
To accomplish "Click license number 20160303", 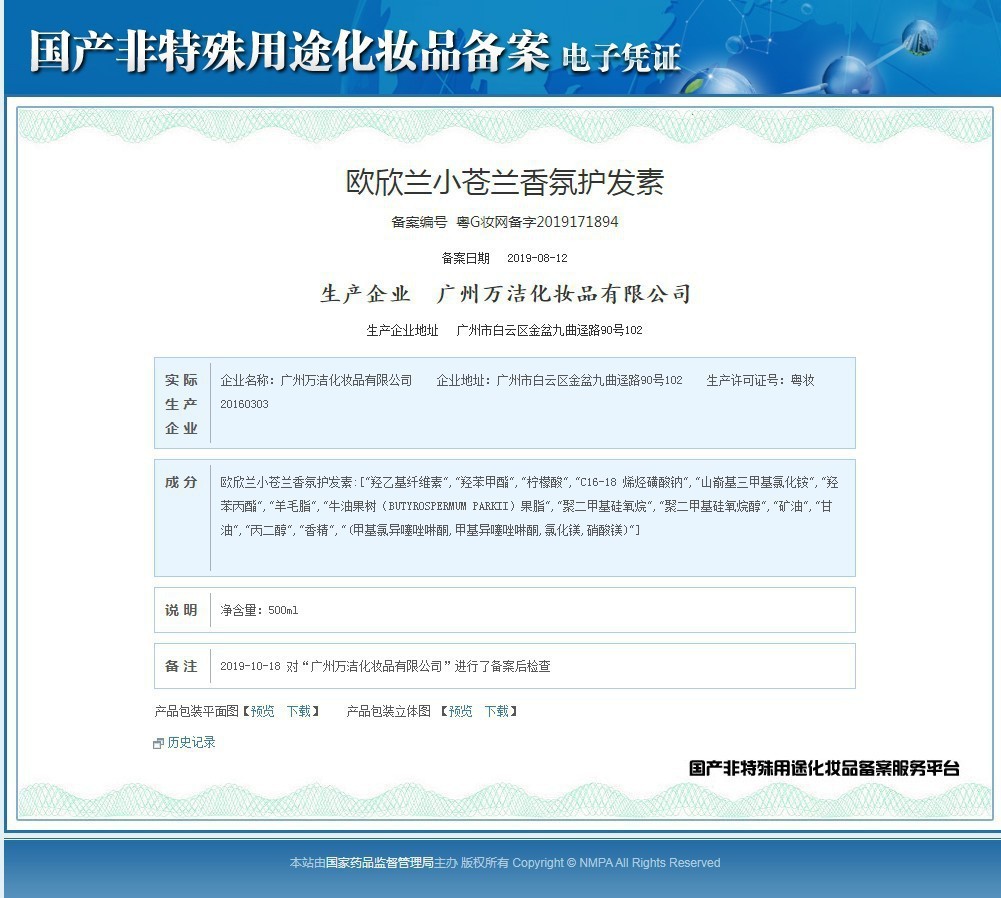I will [x=245, y=404].
